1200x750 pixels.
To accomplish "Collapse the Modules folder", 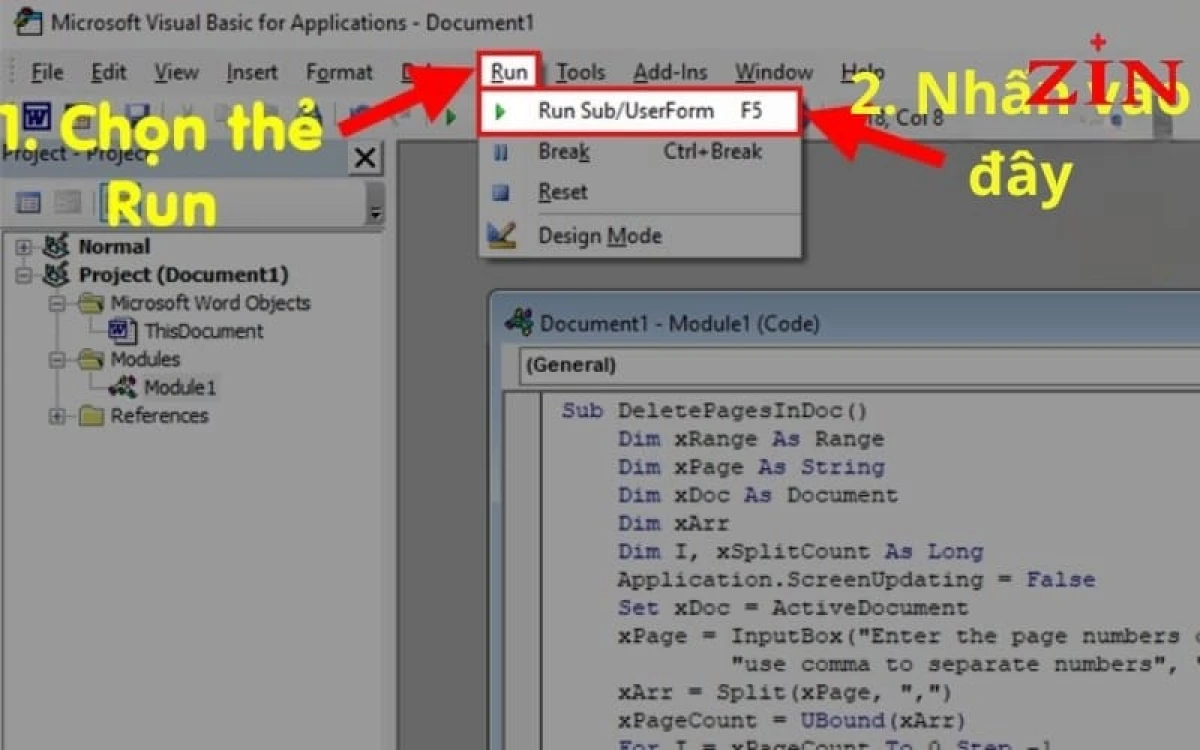I will tap(56, 359).
